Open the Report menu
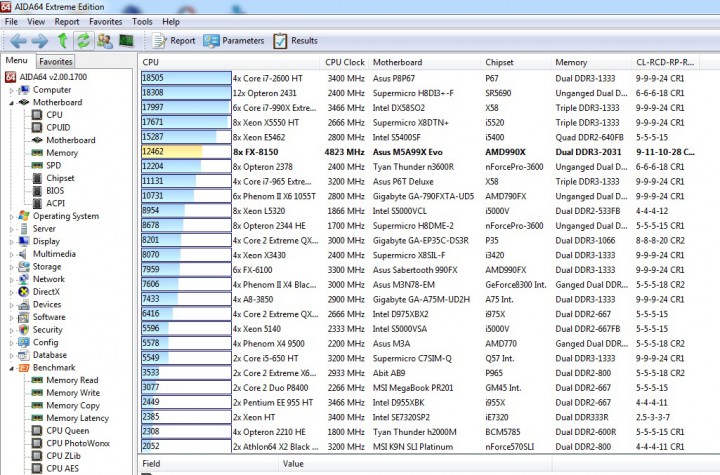The height and width of the screenshot is (475, 720). [x=67, y=22]
